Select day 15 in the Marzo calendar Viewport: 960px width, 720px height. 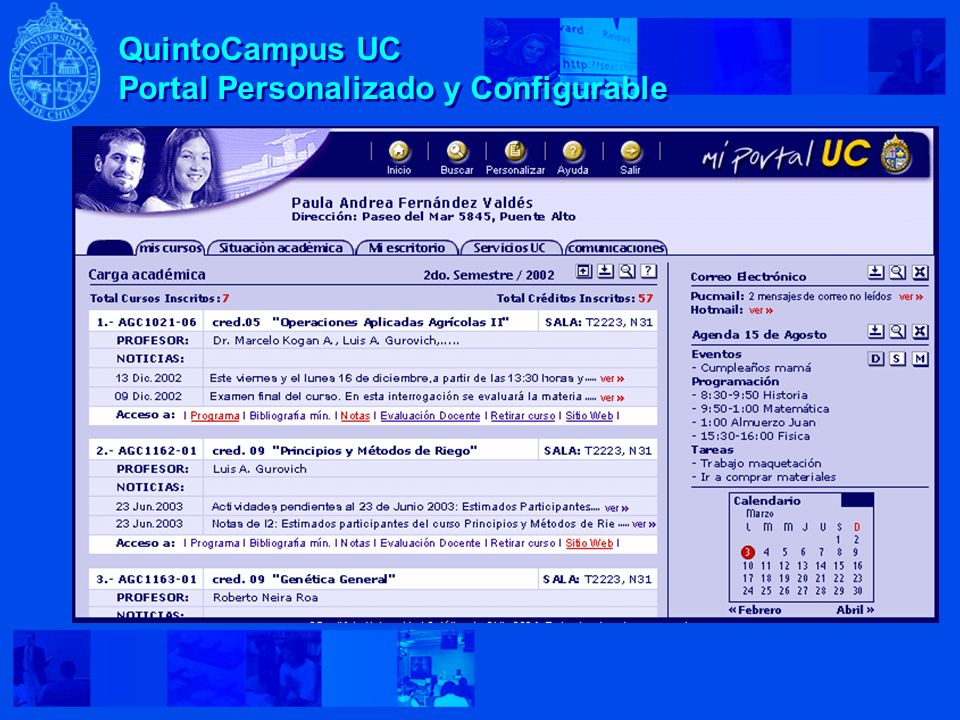(x=839, y=566)
